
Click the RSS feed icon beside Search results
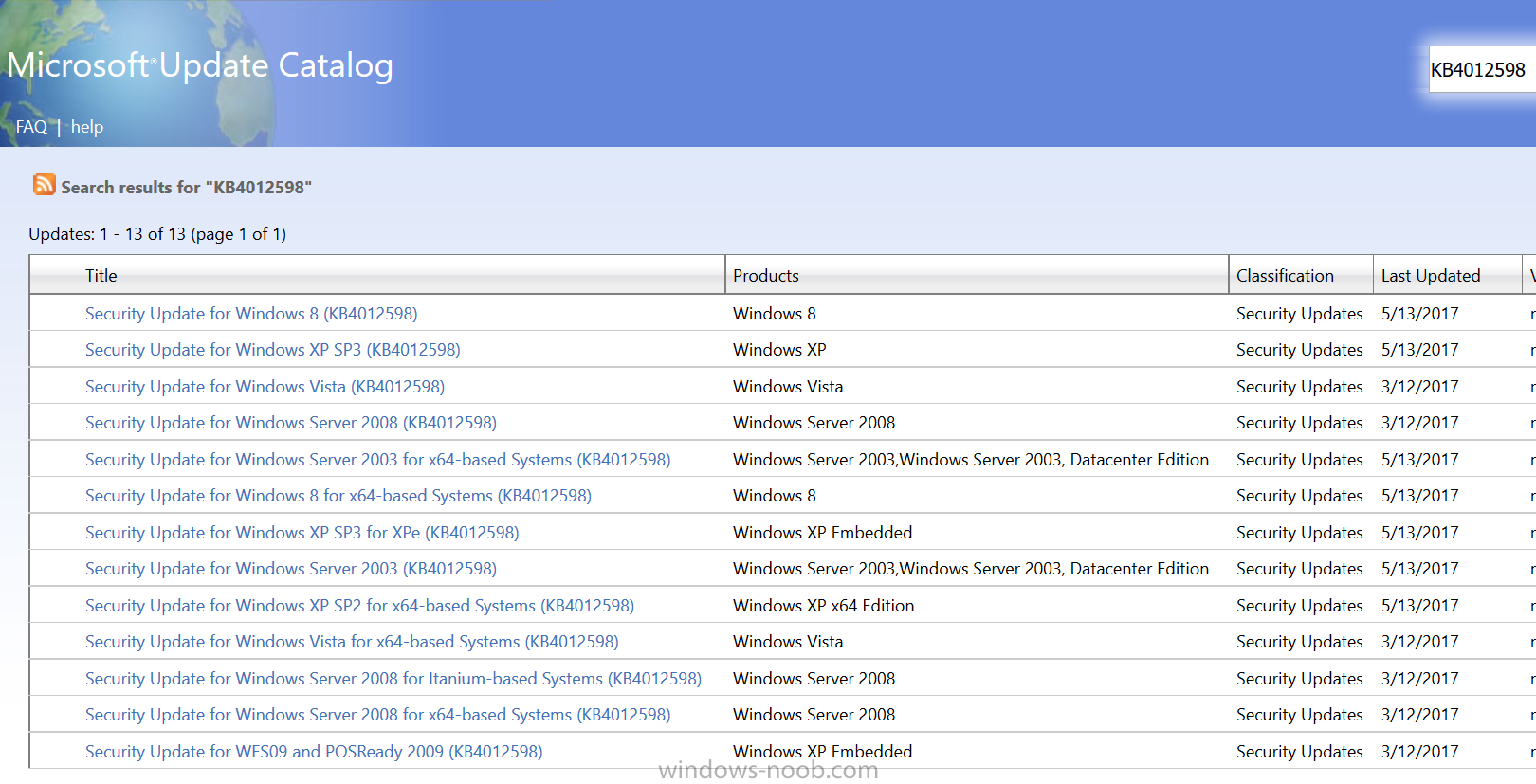[x=45, y=184]
